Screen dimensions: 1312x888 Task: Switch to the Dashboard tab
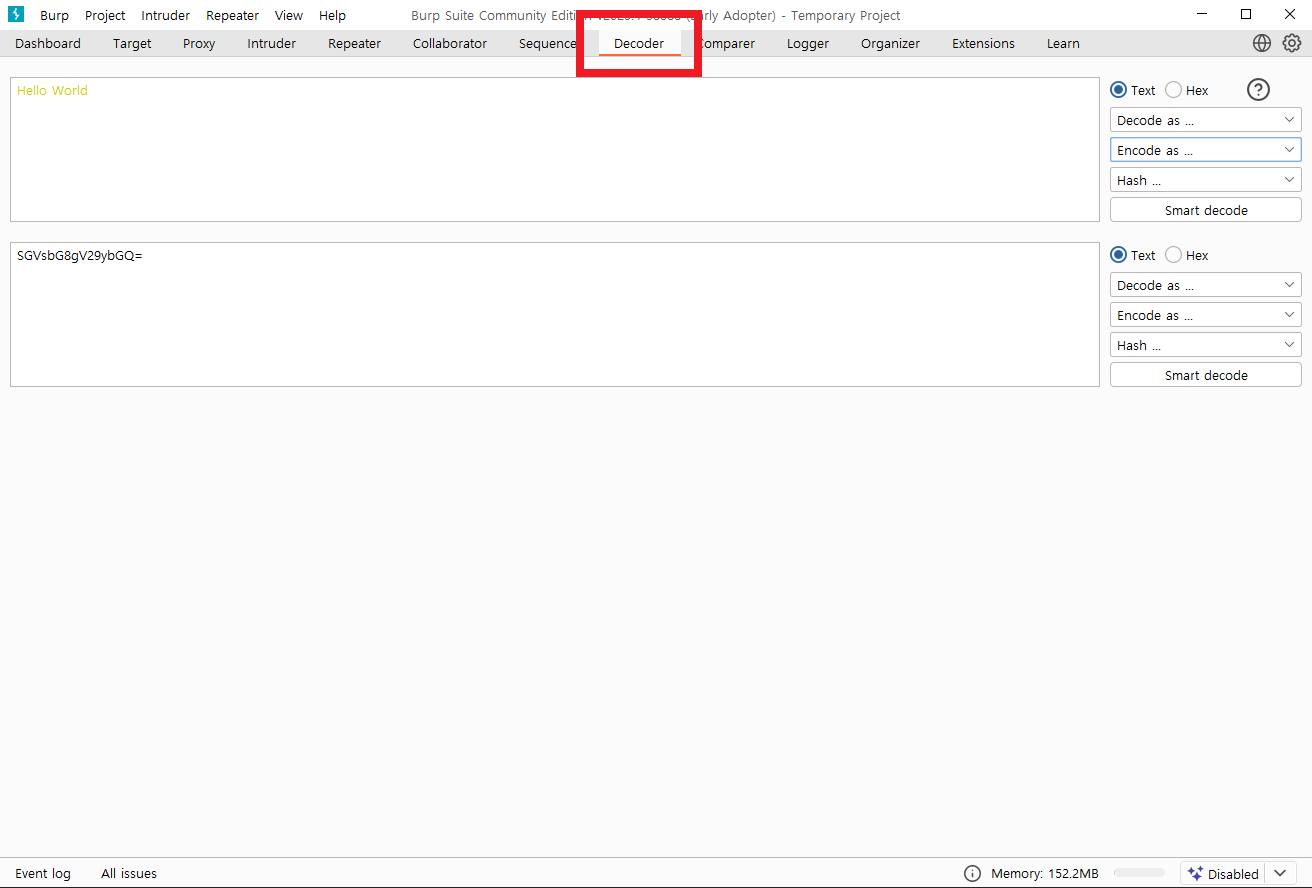coord(48,43)
